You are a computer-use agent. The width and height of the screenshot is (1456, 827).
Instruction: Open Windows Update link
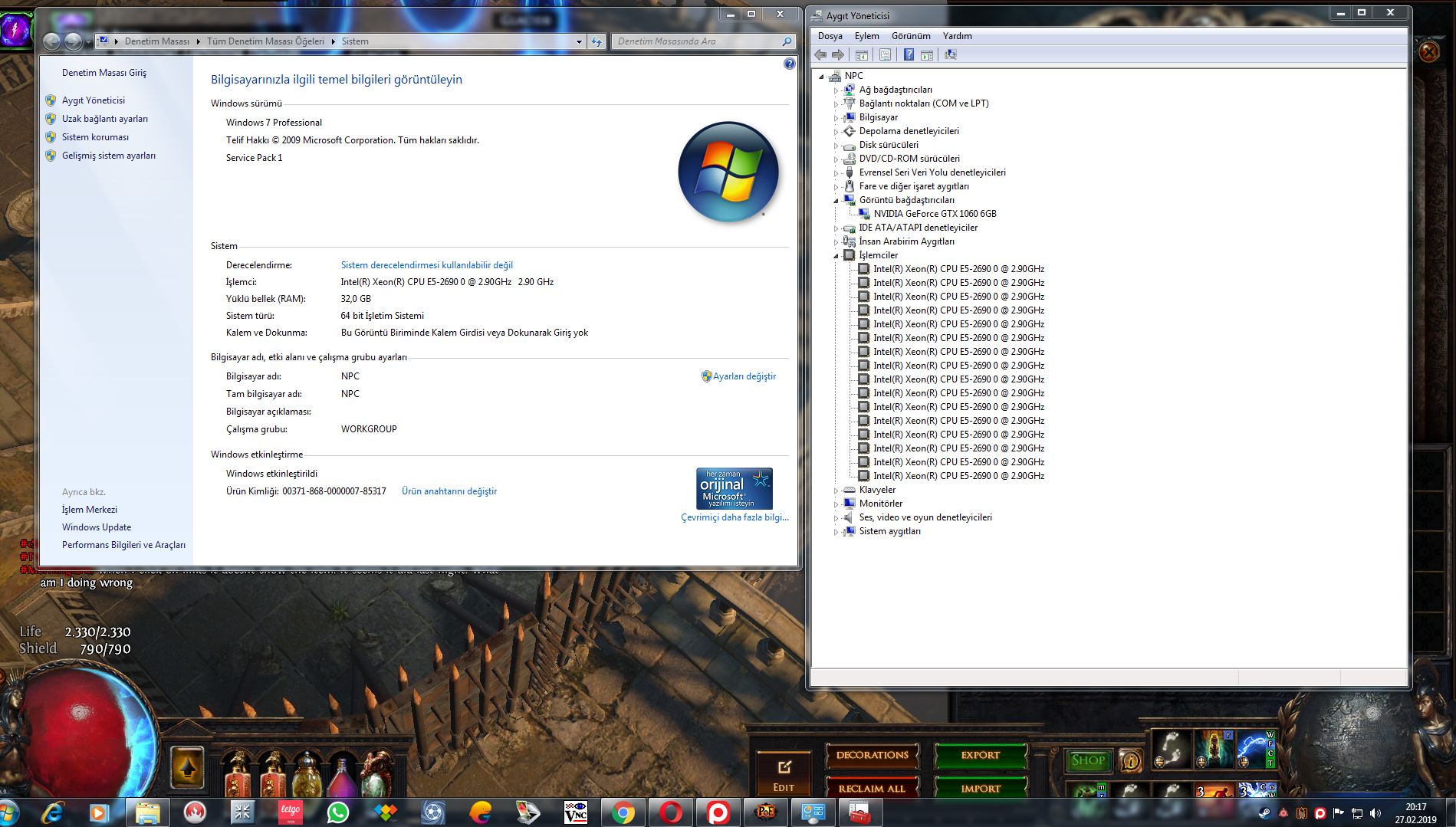point(97,527)
